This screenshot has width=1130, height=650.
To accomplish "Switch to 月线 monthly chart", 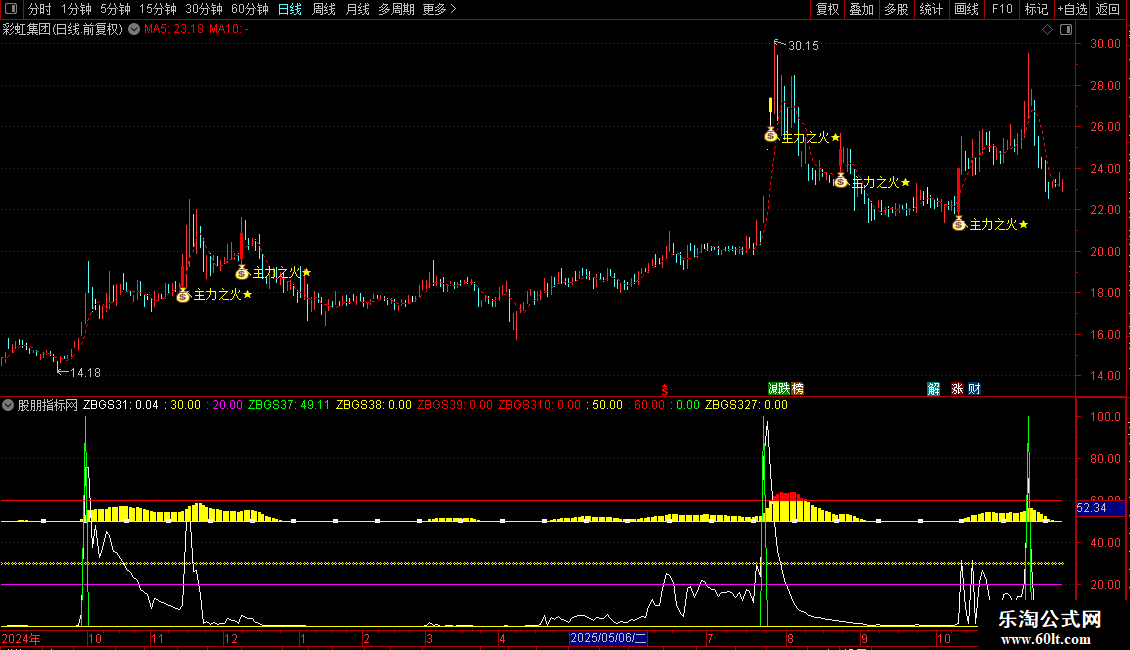I will pyautogui.click(x=357, y=9).
